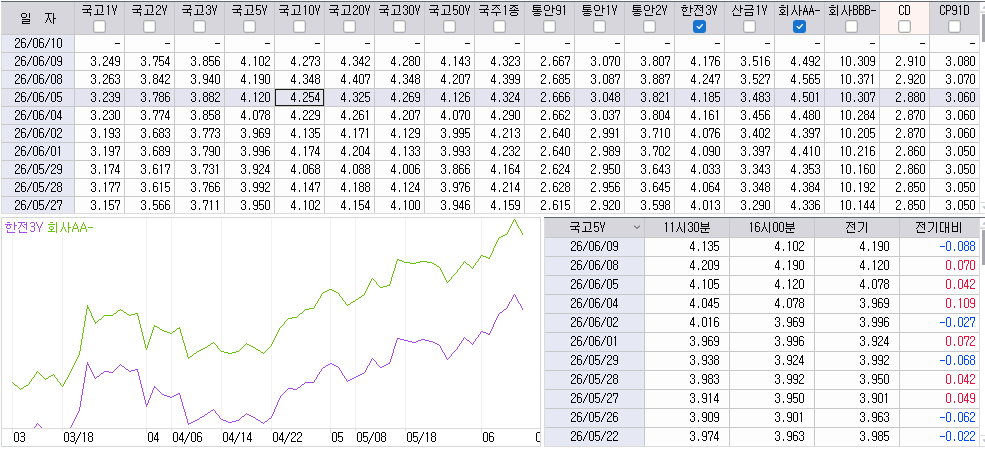
Task: Check the CP91D checkbox
Action: 954,26
